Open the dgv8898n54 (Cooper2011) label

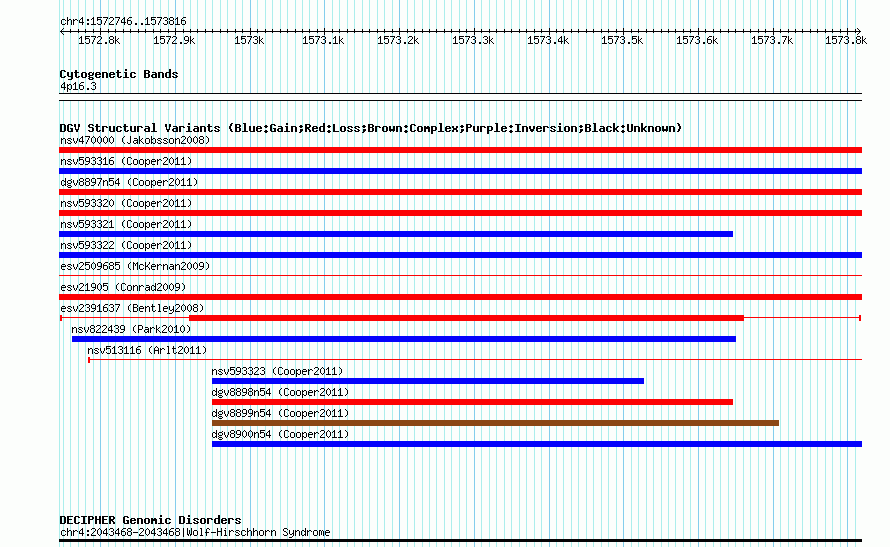tap(280, 392)
